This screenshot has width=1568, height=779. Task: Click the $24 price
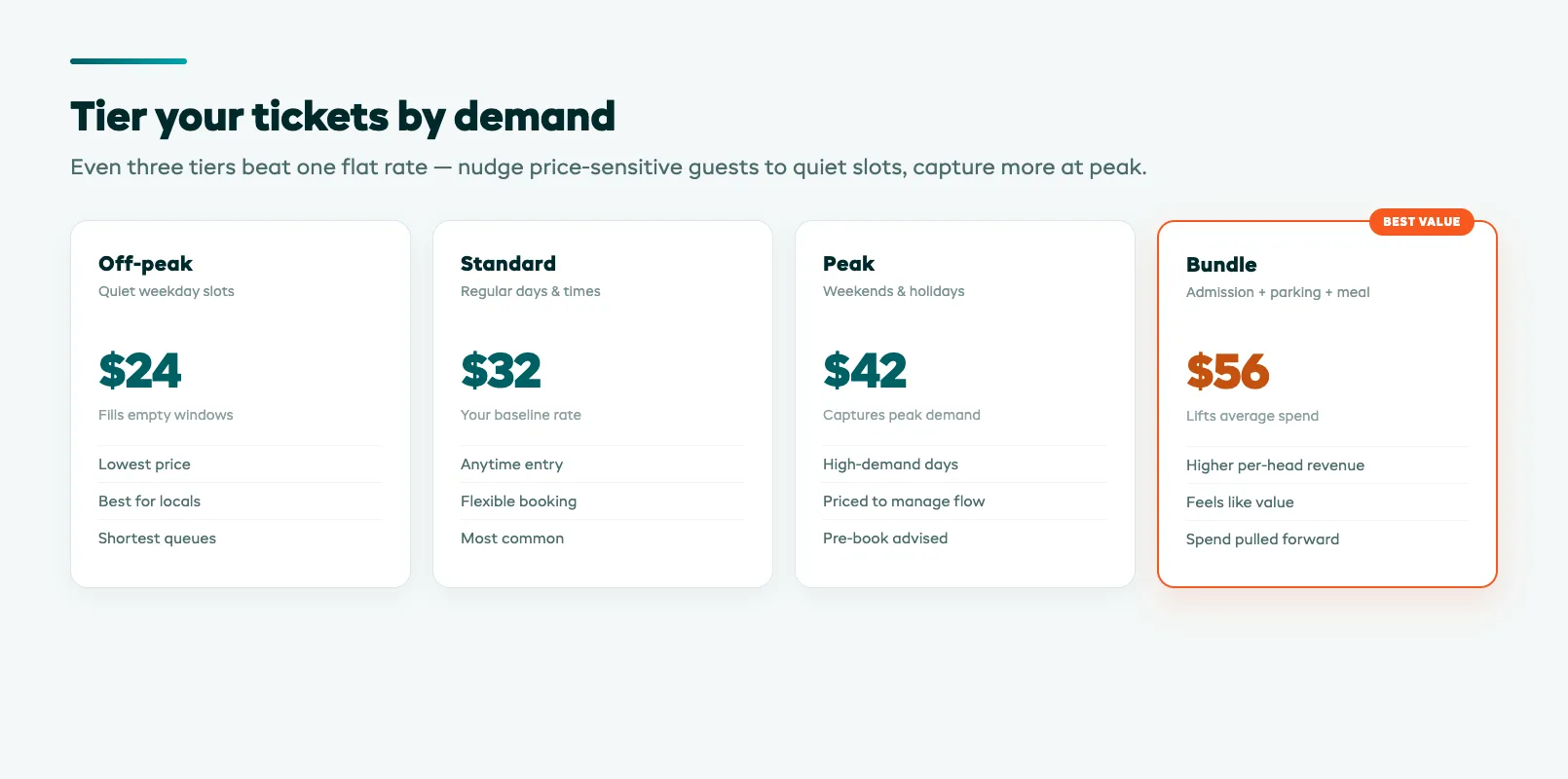[x=140, y=371]
